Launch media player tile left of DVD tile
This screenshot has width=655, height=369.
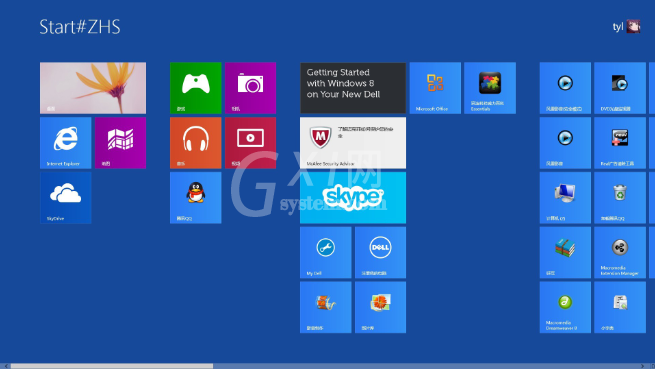tap(565, 88)
